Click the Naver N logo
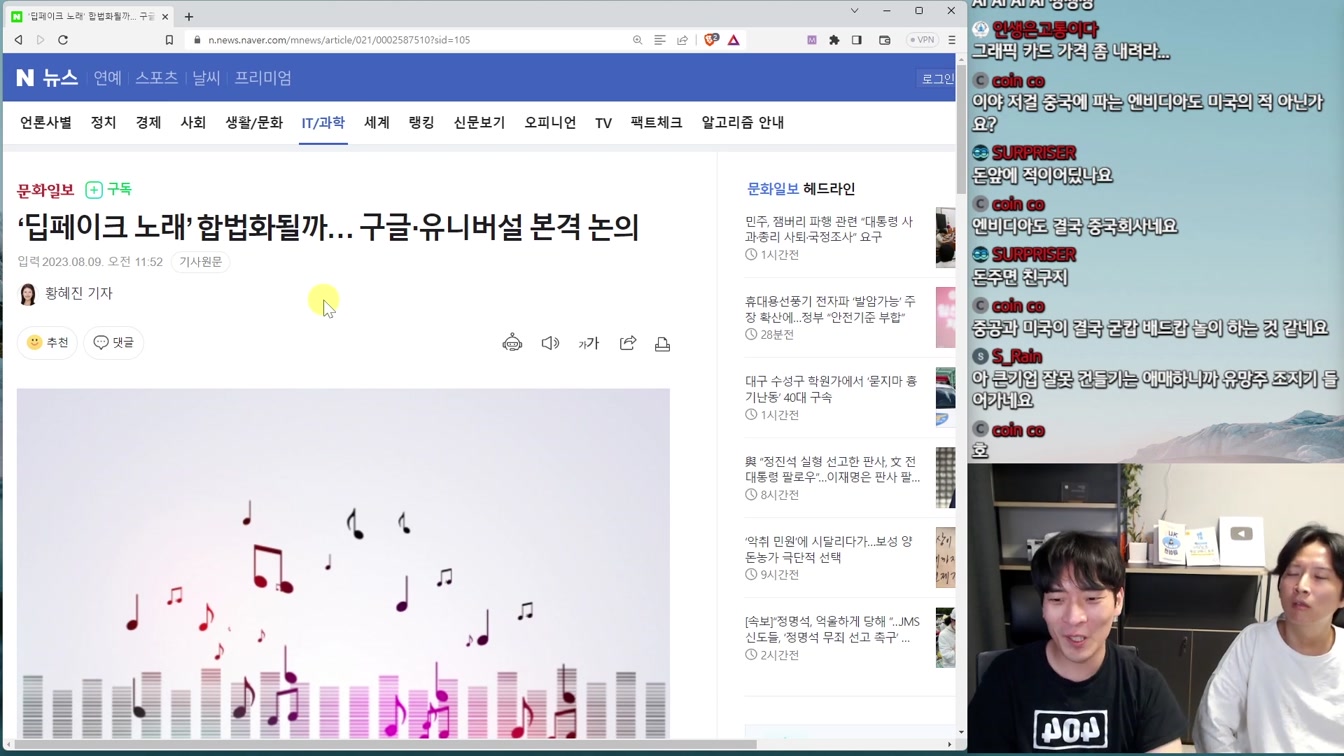Image resolution: width=1344 pixels, height=756 pixels. [25, 78]
